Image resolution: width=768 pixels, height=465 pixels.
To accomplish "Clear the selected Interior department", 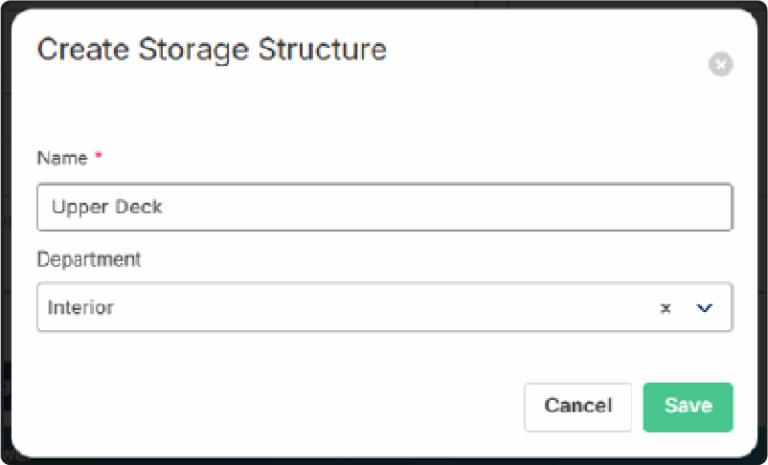I will click(x=665, y=308).
